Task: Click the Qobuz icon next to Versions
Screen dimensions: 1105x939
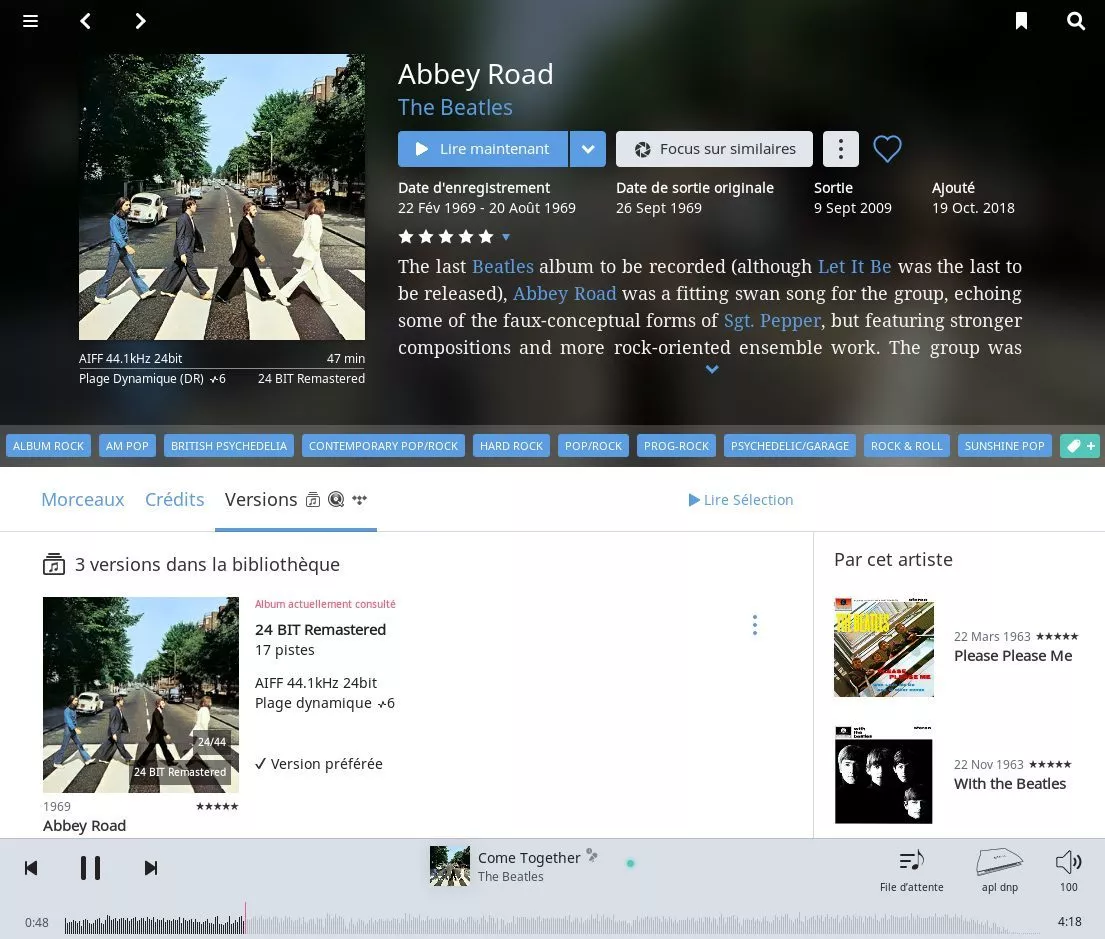Action: (336, 500)
